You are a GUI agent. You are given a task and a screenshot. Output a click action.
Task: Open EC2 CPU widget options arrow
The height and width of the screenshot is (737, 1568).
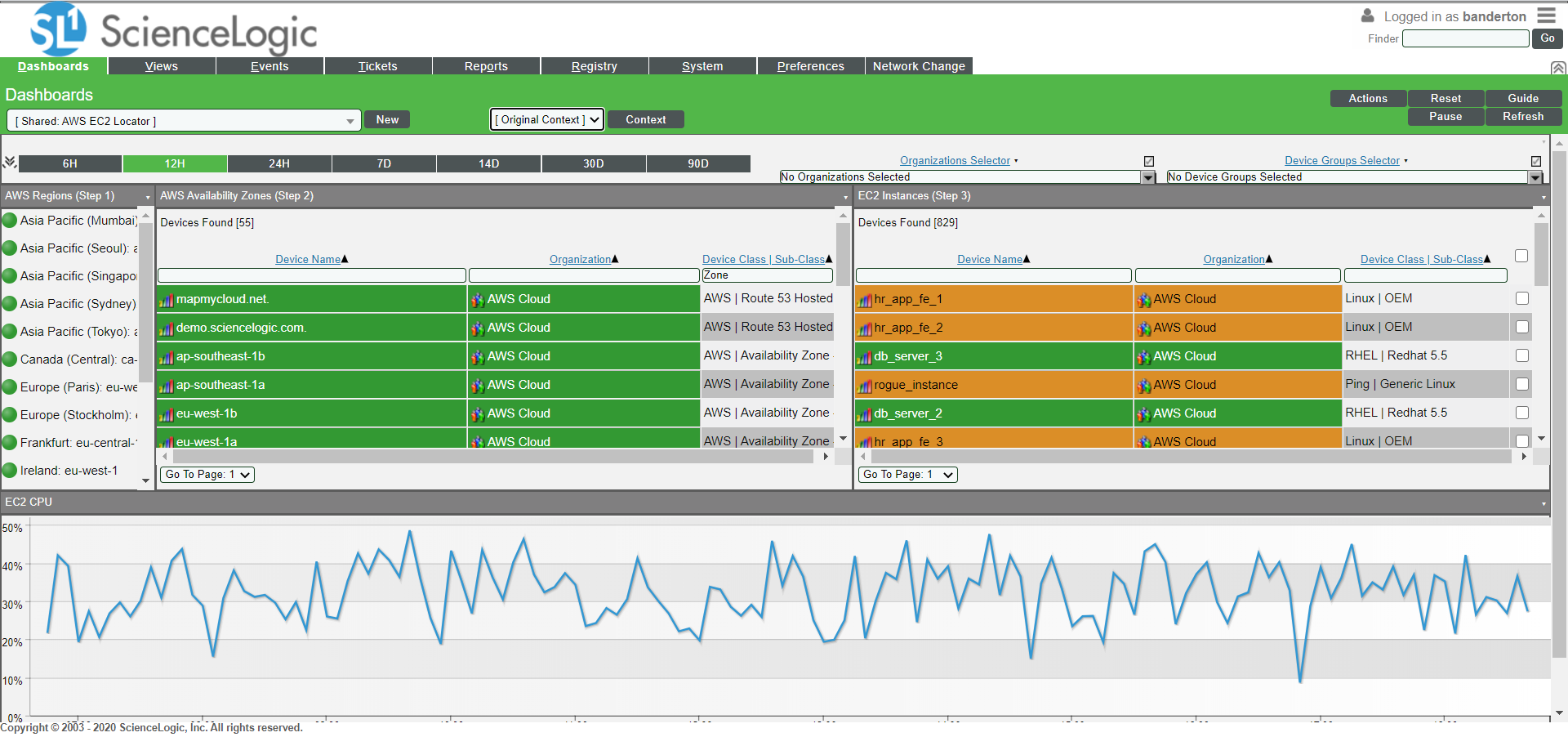pyautogui.click(x=1543, y=503)
